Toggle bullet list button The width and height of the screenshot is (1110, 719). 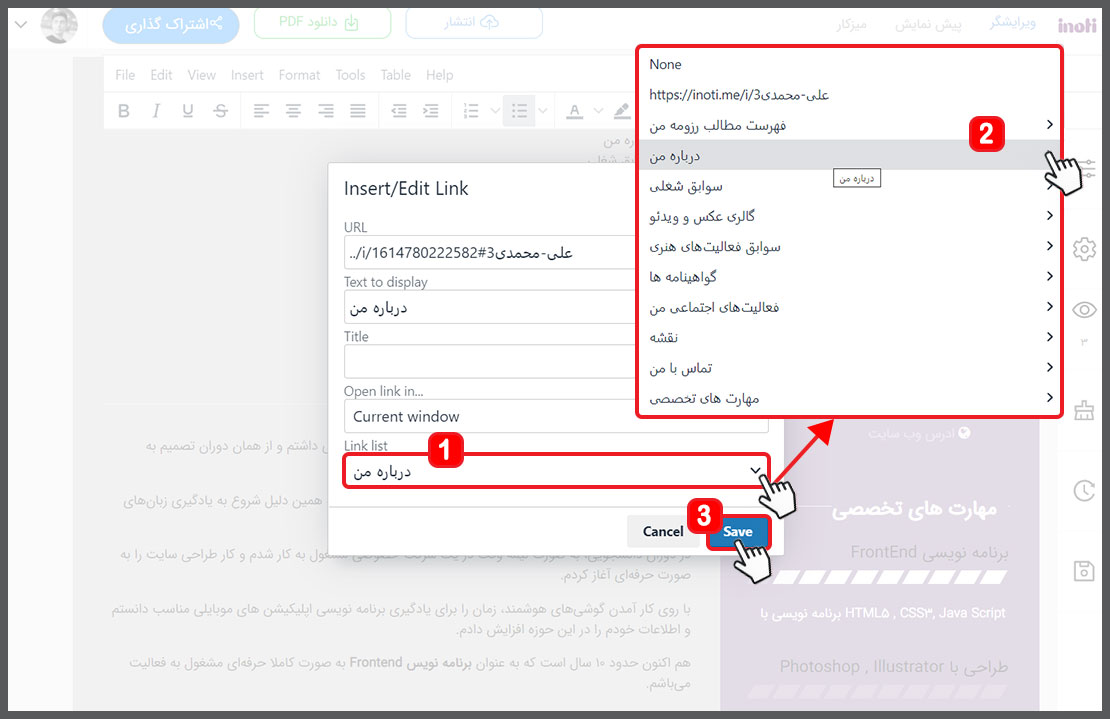520,110
